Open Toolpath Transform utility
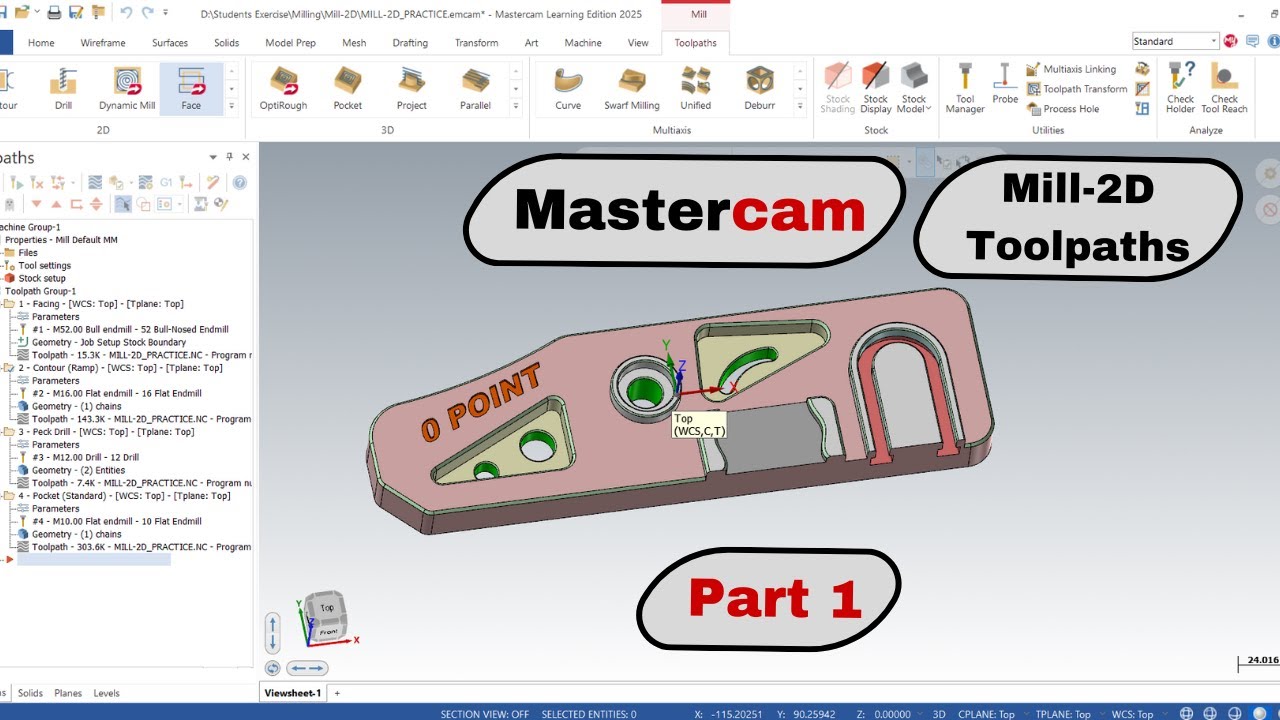1280x720 pixels. pos(1076,89)
